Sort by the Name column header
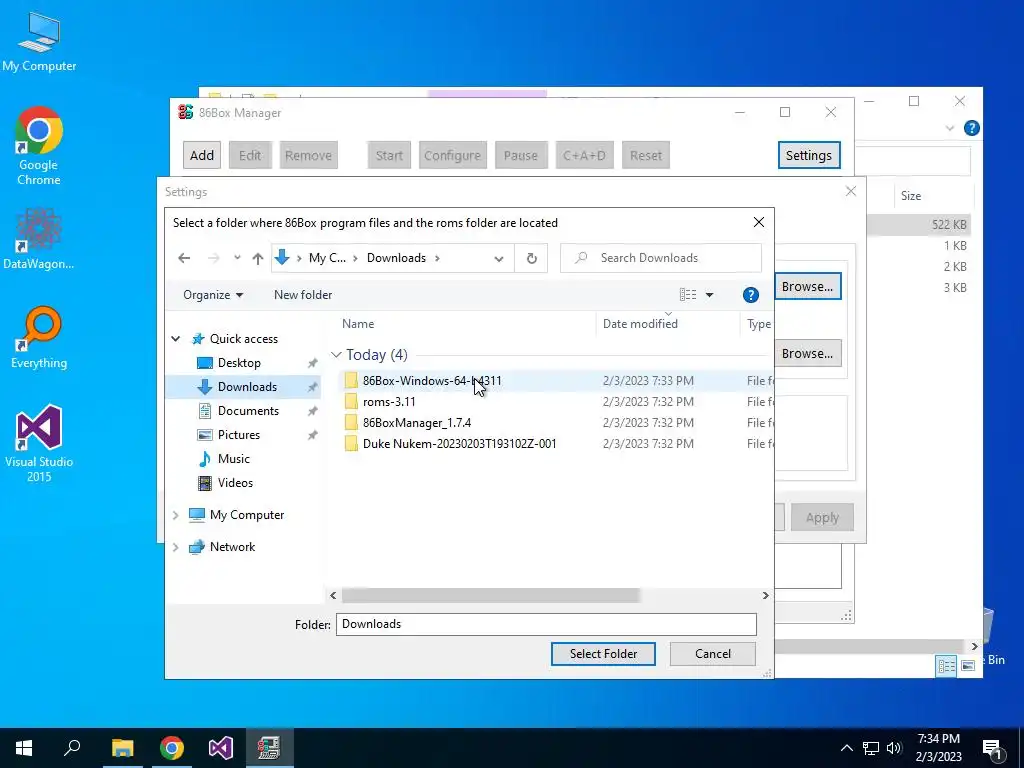This screenshot has height=768, width=1024. coord(358,324)
